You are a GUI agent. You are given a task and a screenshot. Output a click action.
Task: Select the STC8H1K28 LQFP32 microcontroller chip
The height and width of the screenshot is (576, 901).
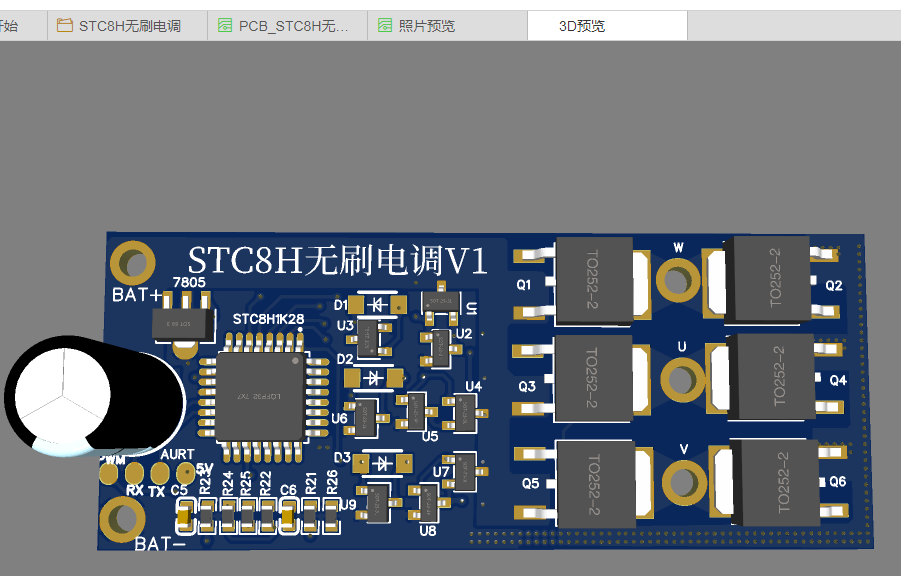pyautogui.click(x=260, y=396)
